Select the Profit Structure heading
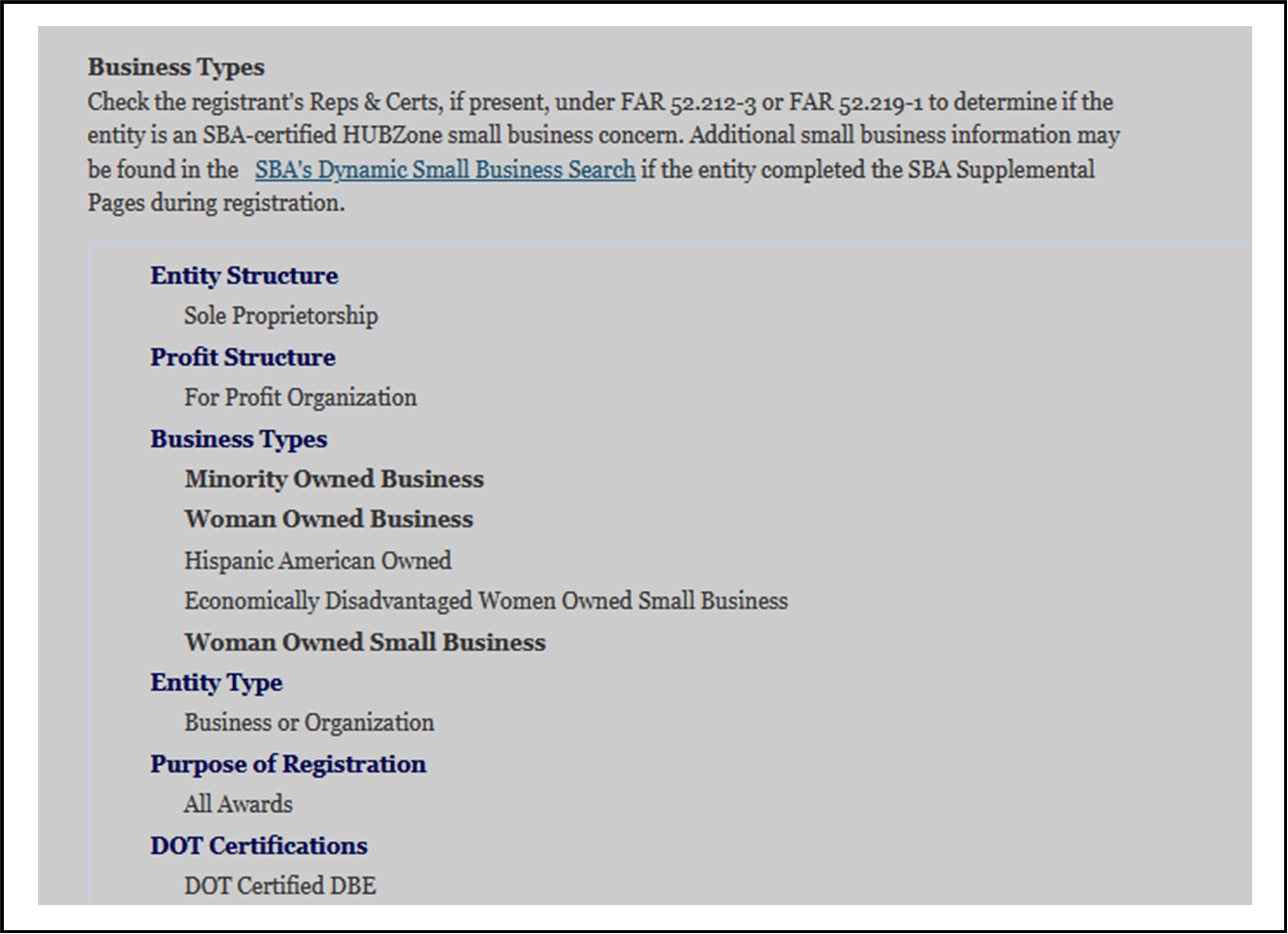The width and height of the screenshot is (1288, 934). tap(242, 357)
